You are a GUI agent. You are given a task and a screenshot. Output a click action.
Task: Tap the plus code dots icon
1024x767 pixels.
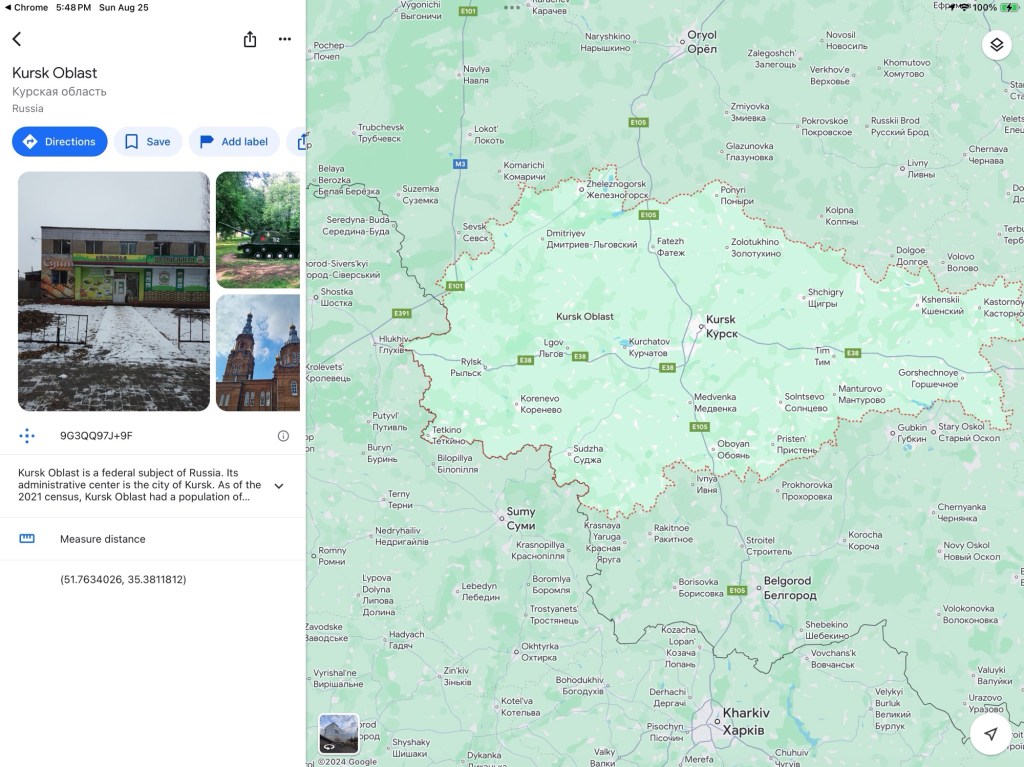click(27, 436)
